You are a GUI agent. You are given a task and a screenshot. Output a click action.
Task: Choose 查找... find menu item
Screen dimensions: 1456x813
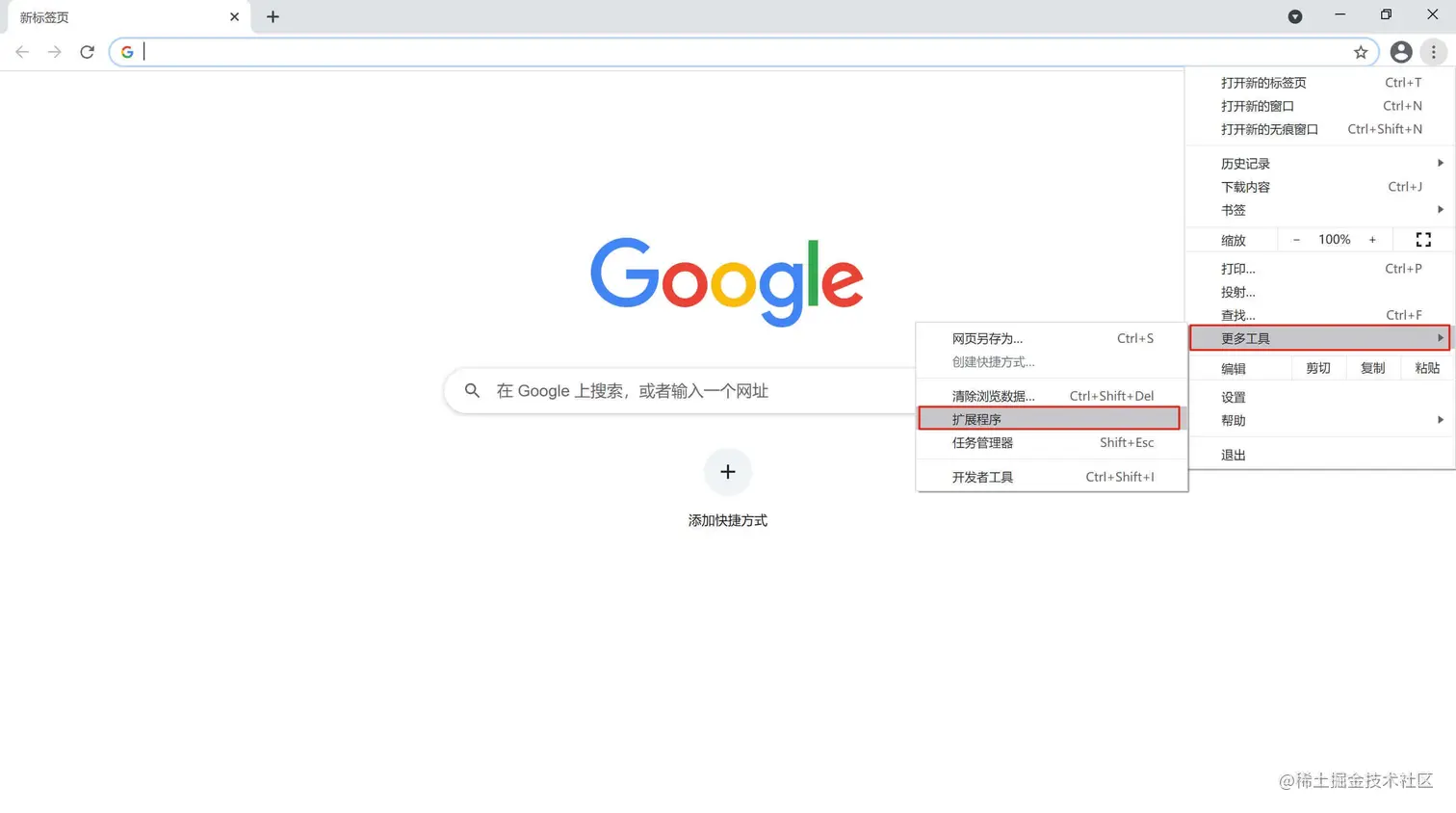[1320, 315]
